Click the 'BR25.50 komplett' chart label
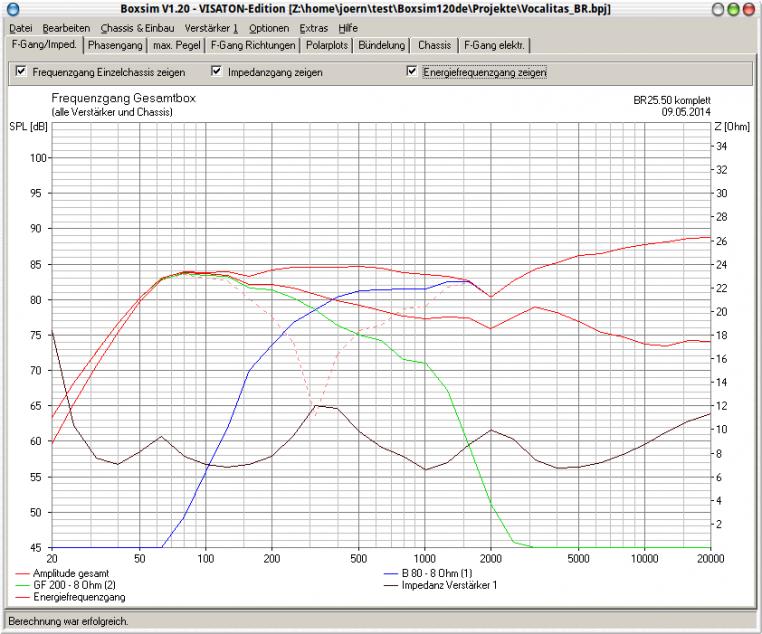This screenshot has width=762, height=634. coord(672,100)
